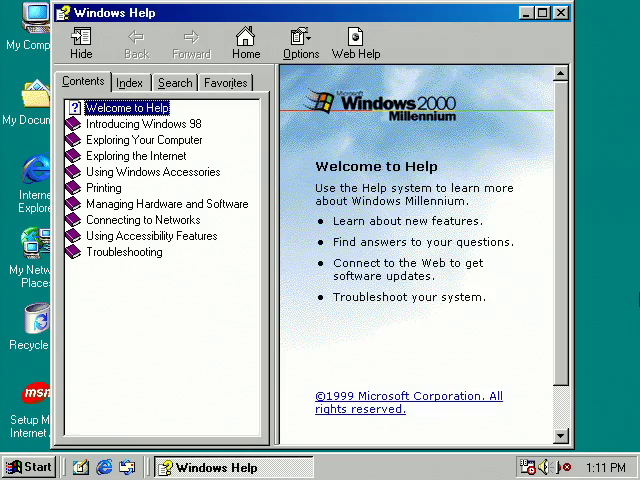Expand book icon beside Using Windows Accessories
Viewport: 640px width, 480px height.
73,171
